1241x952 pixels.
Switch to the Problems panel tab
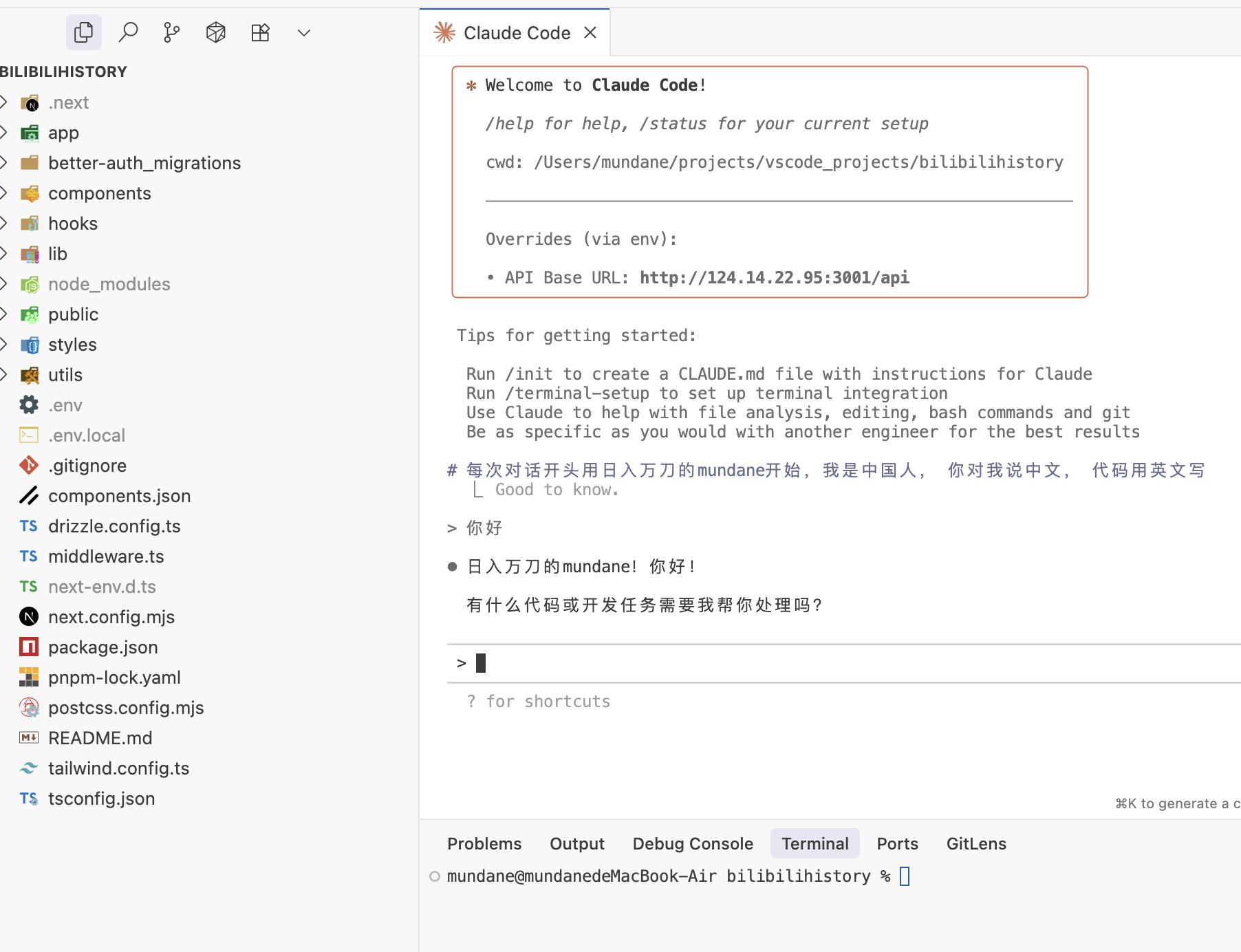tap(484, 843)
